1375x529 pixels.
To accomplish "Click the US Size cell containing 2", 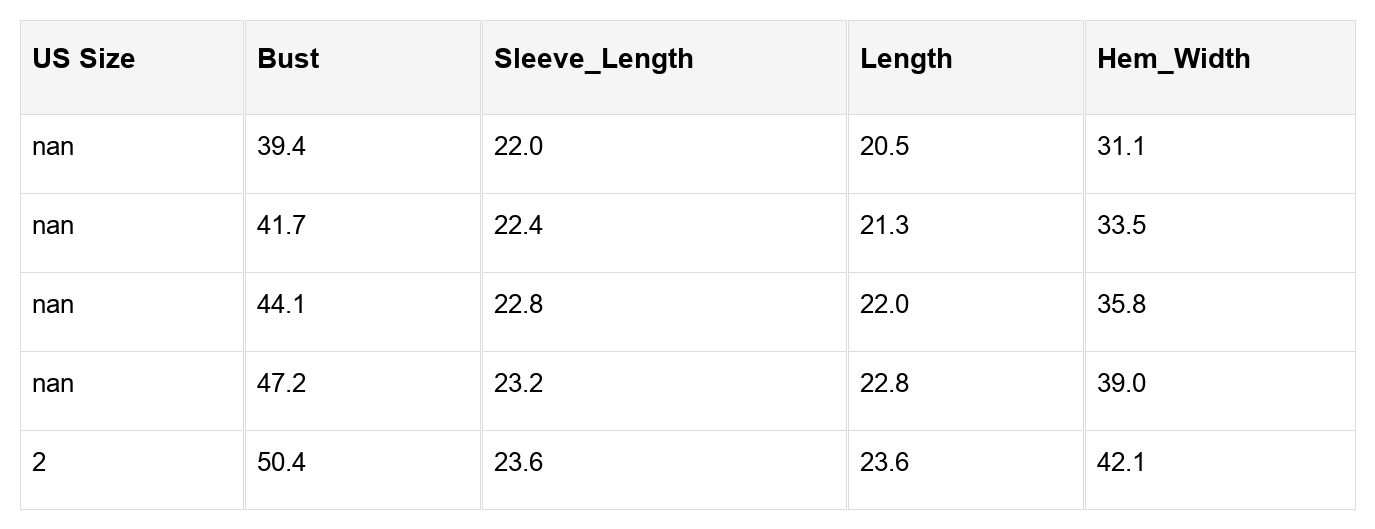I will click(39, 463).
